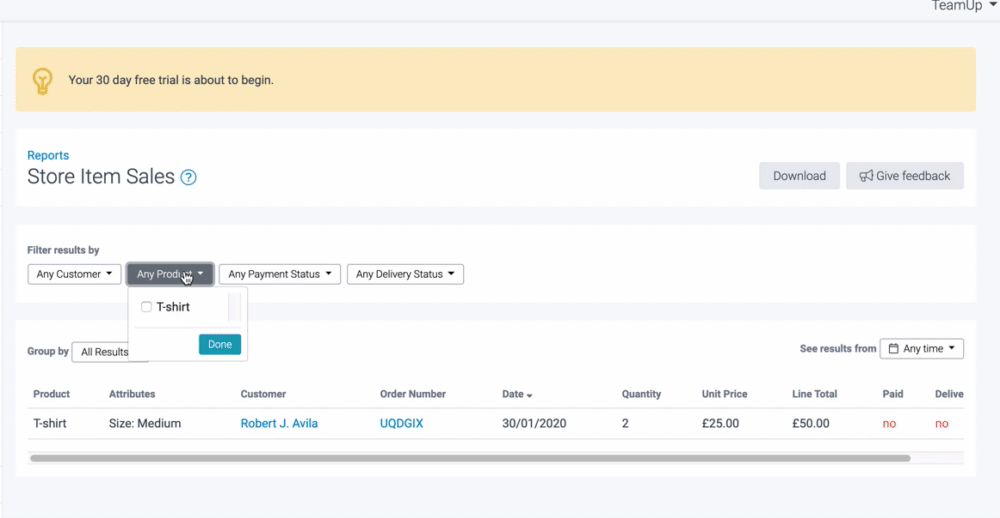Tick the T-shirt product checkbox
The height and width of the screenshot is (518, 1000).
(x=147, y=307)
